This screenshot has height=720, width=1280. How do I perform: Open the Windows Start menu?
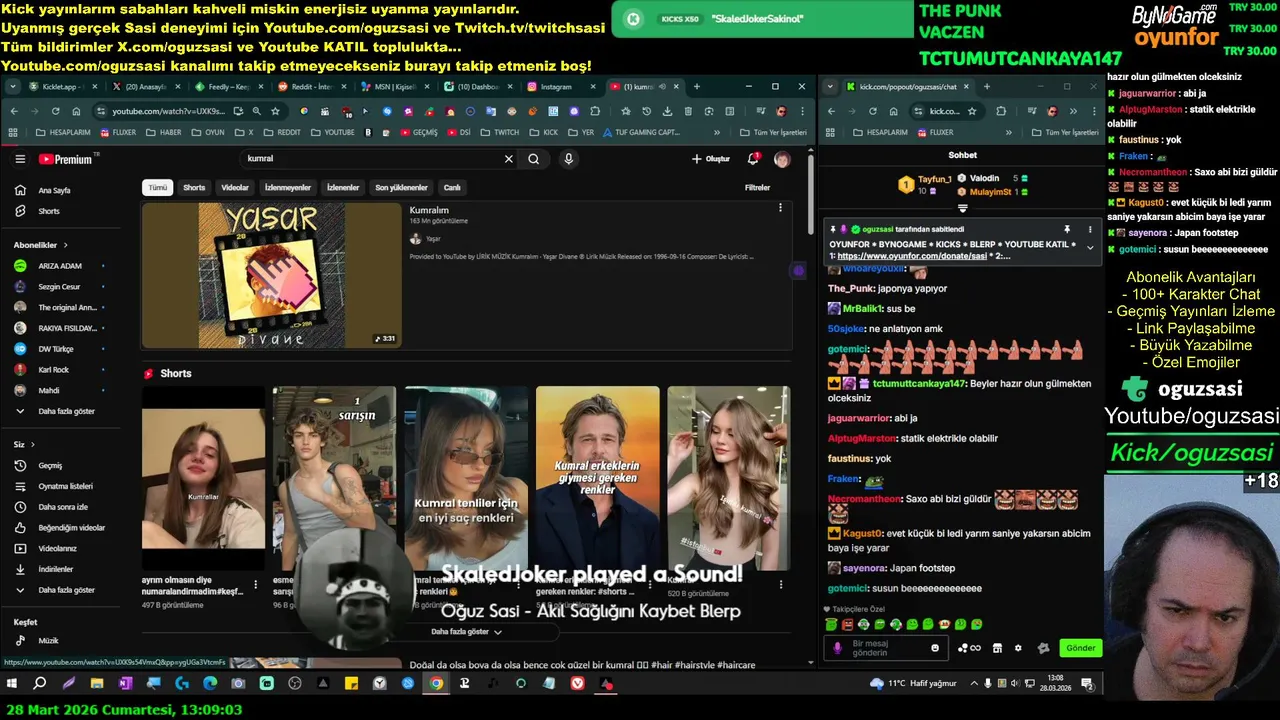click(12, 683)
